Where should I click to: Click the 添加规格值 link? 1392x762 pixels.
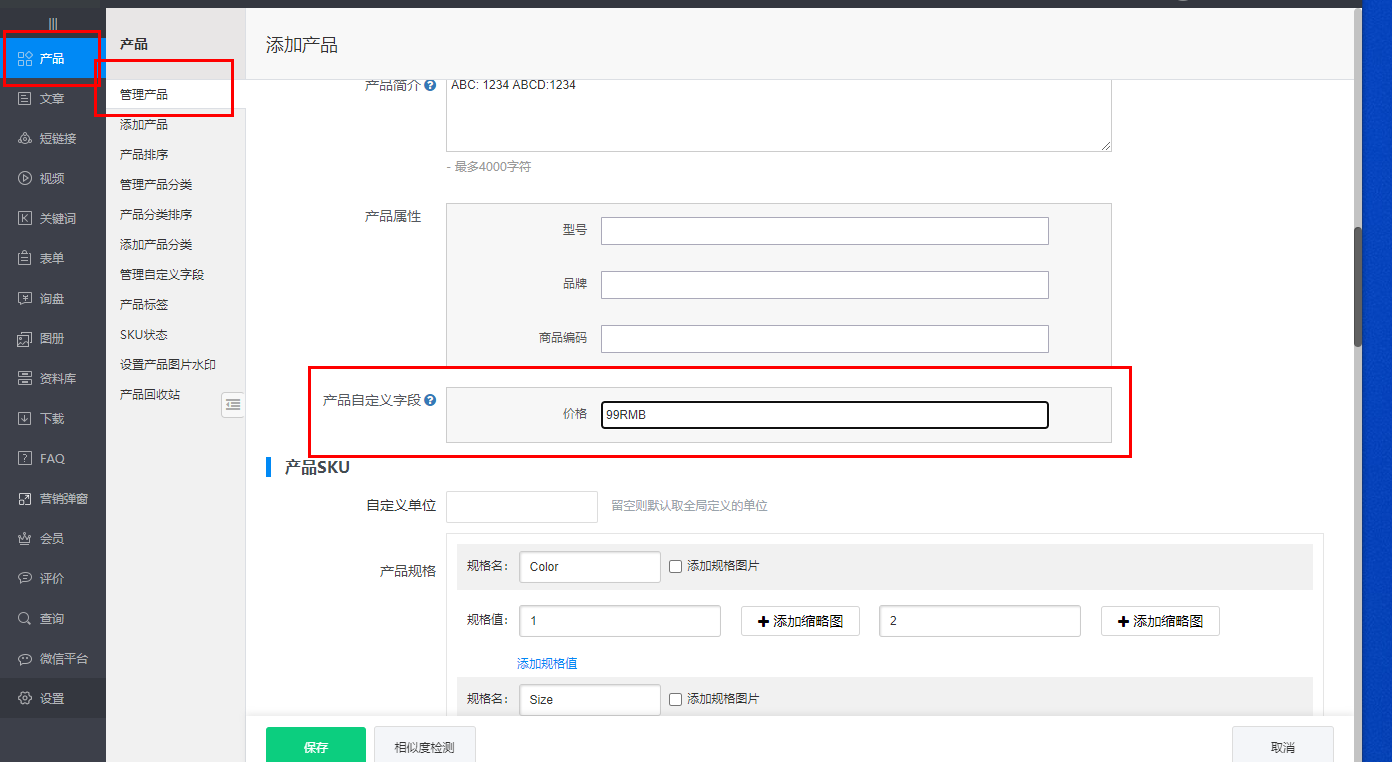(547, 663)
